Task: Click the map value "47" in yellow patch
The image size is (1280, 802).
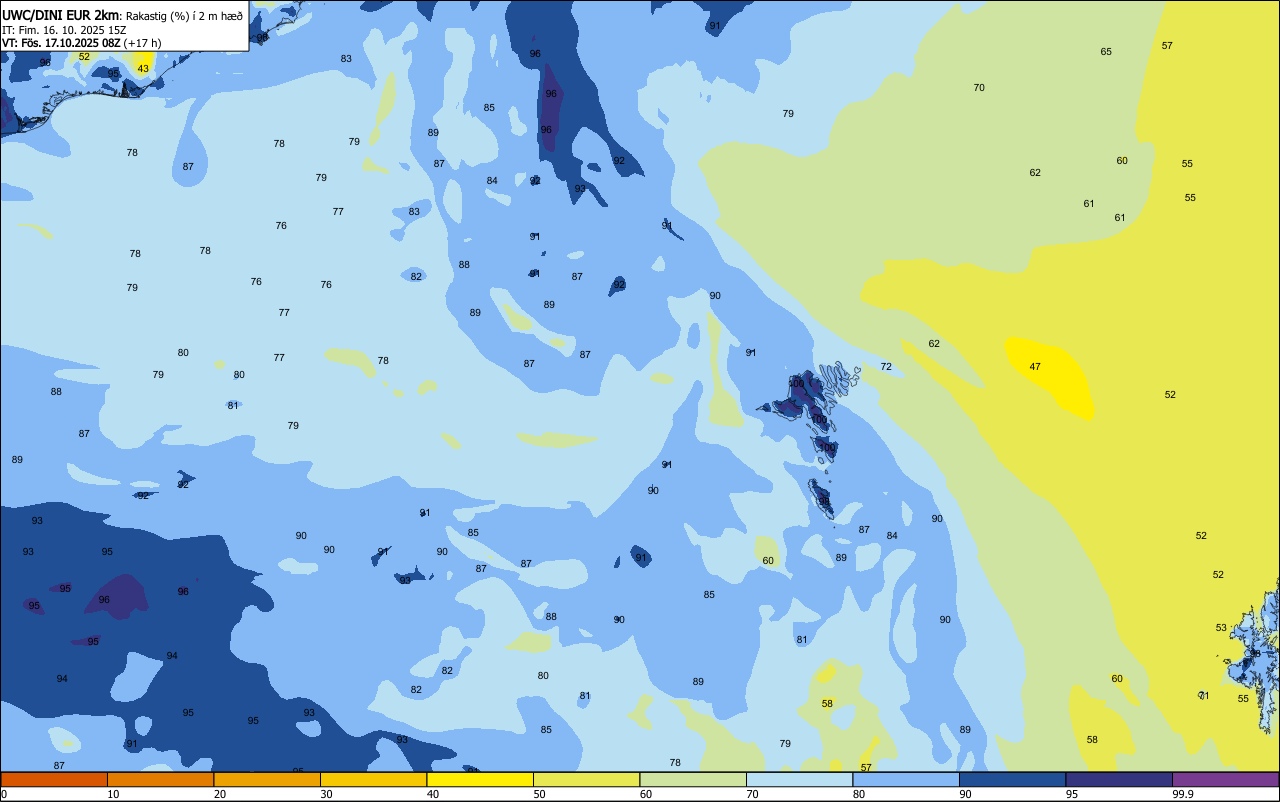Action: click(x=1035, y=367)
